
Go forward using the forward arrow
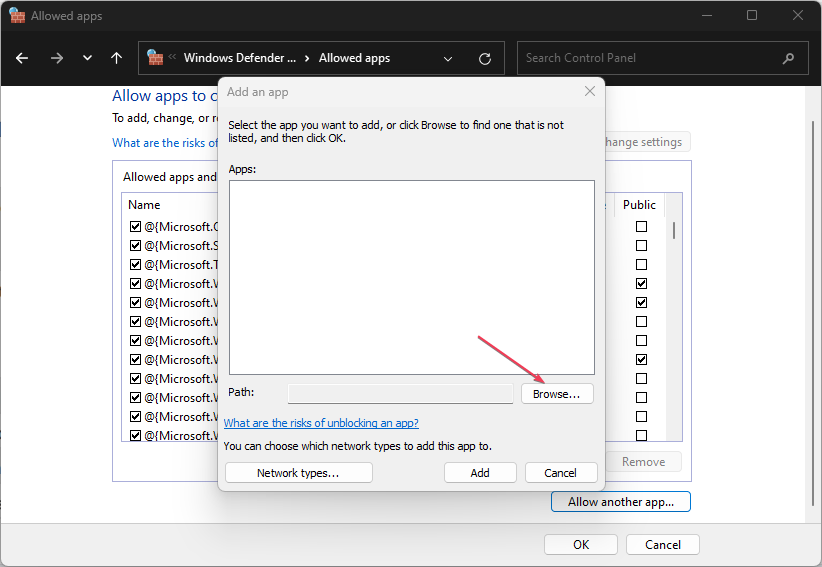tap(57, 58)
